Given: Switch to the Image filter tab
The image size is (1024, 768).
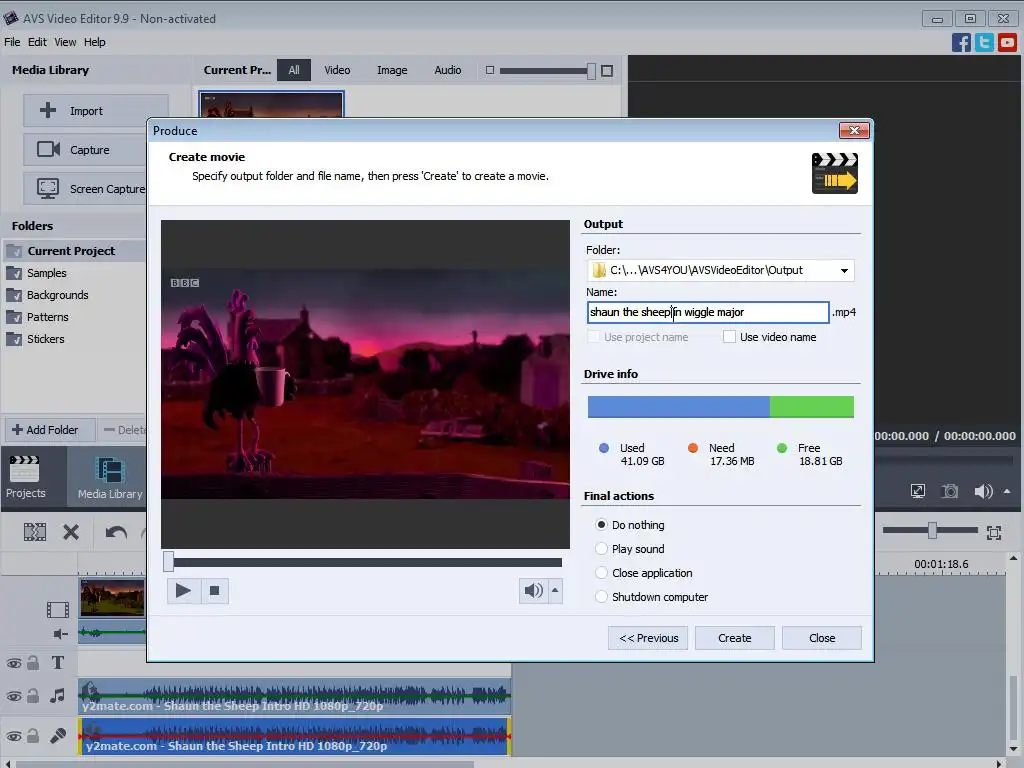Looking at the screenshot, I should pyautogui.click(x=392, y=70).
